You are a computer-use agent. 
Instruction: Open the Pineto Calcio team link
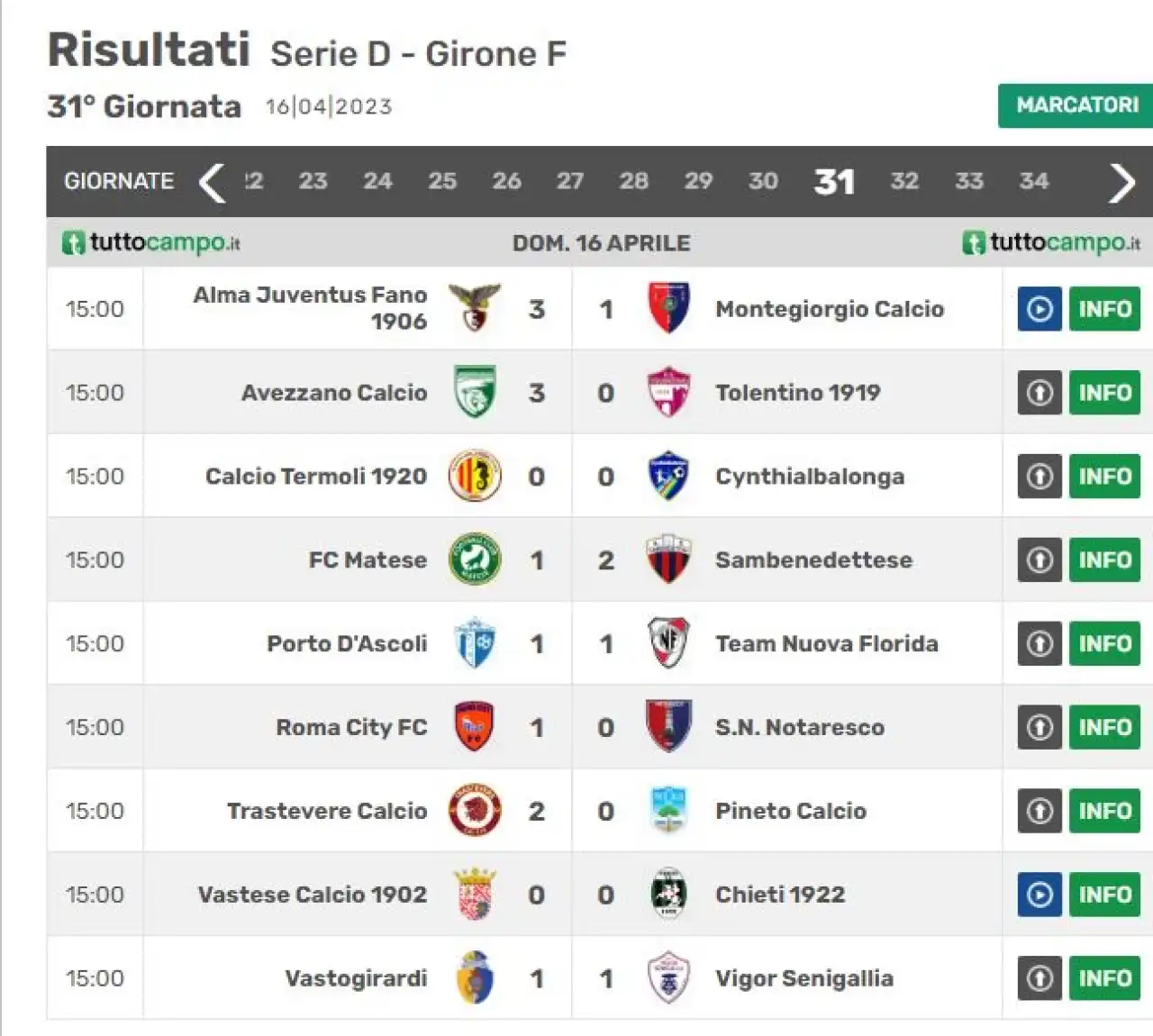pyautogui.click(x=790, y=811)
